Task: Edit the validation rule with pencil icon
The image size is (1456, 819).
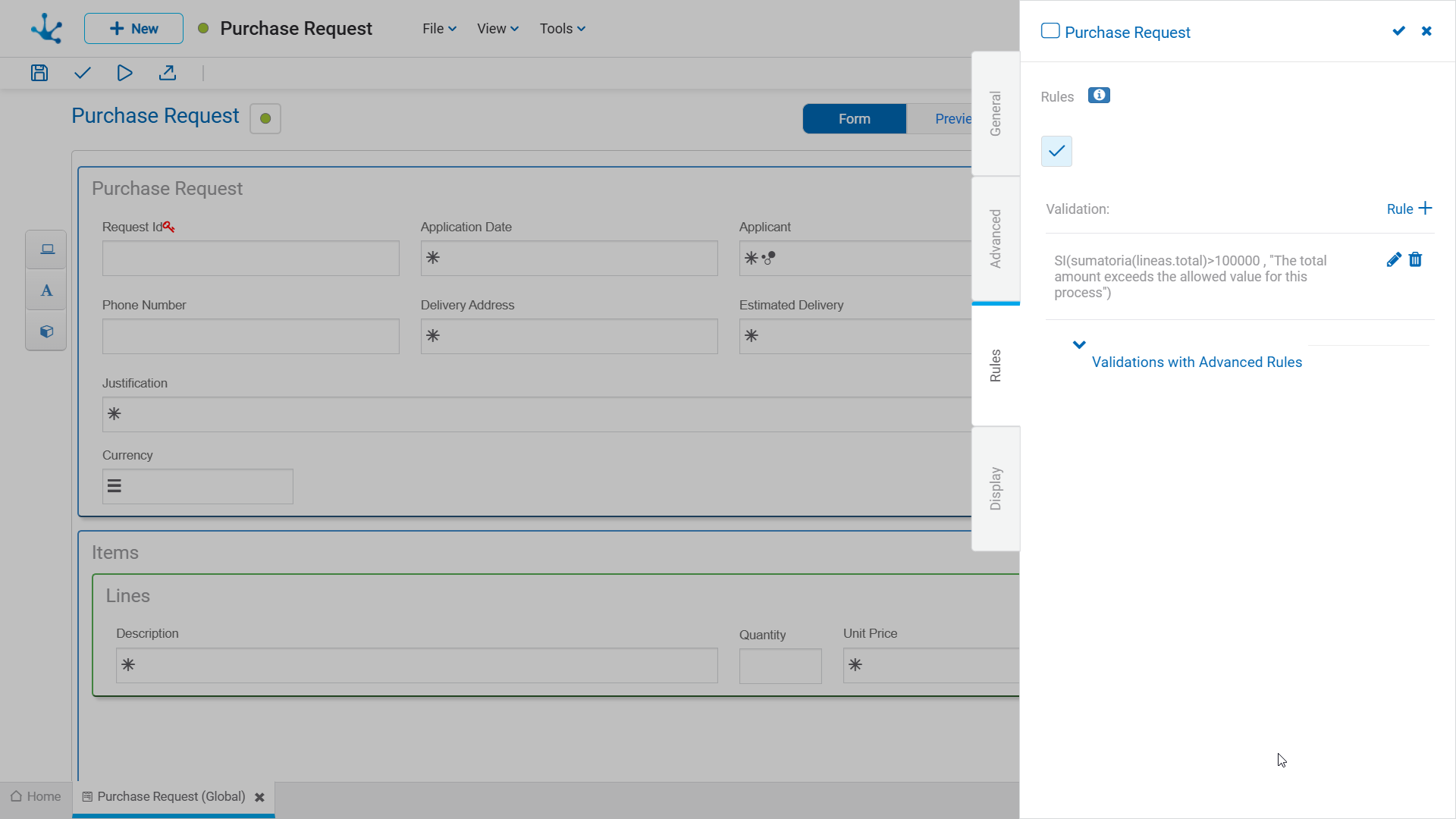Action: 1393,260
